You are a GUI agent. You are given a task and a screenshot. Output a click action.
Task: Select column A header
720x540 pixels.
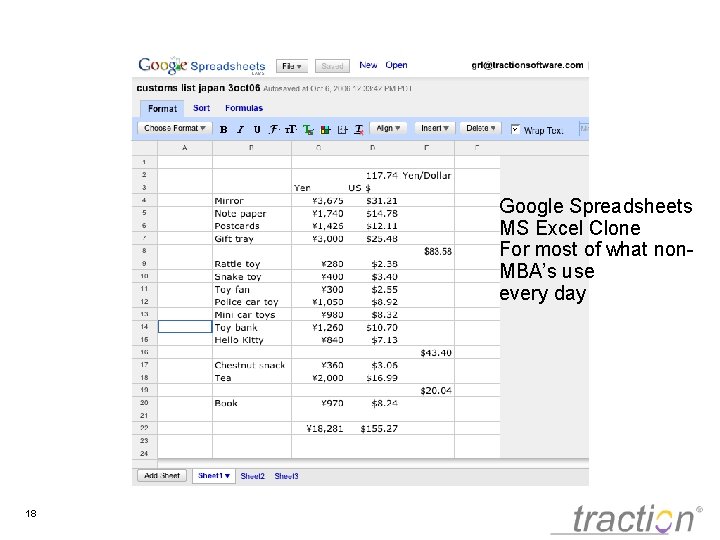(185, 148)
